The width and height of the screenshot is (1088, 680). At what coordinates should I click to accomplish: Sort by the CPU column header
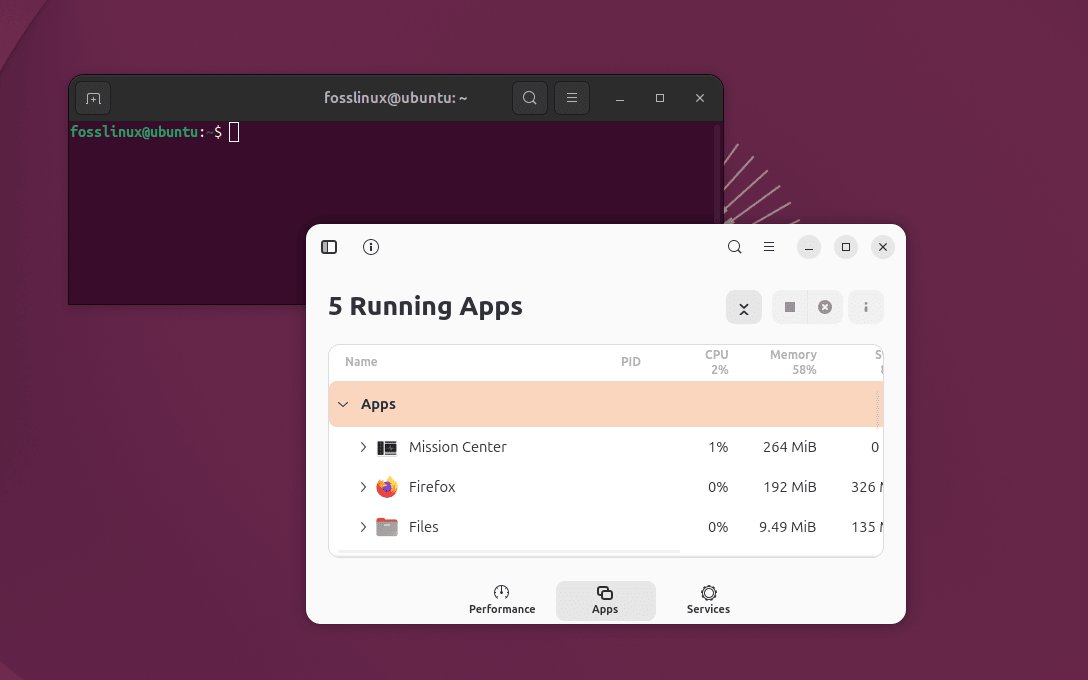717,362
